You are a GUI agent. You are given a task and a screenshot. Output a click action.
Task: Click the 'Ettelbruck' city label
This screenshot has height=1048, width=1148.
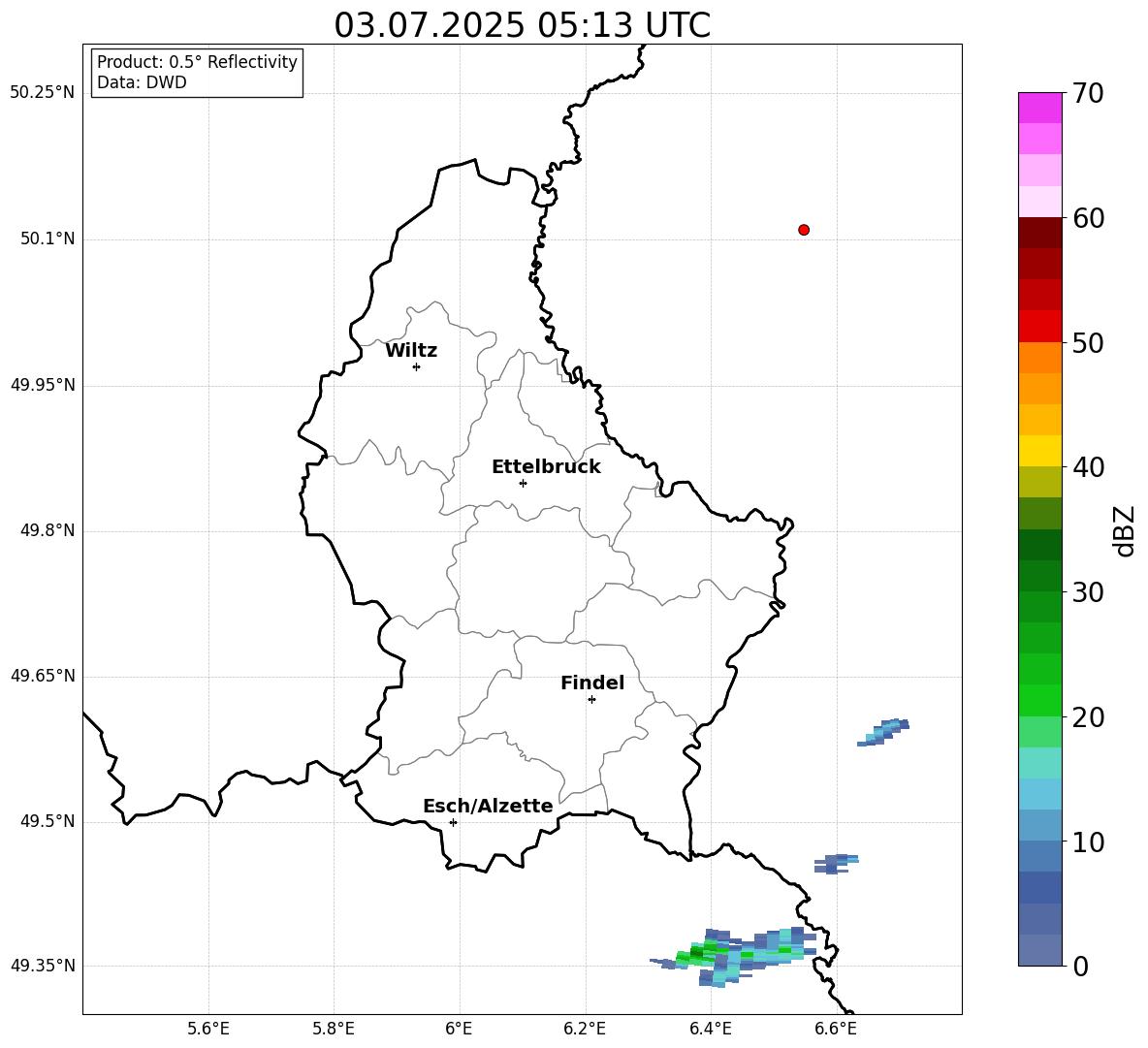coord(546,467)
